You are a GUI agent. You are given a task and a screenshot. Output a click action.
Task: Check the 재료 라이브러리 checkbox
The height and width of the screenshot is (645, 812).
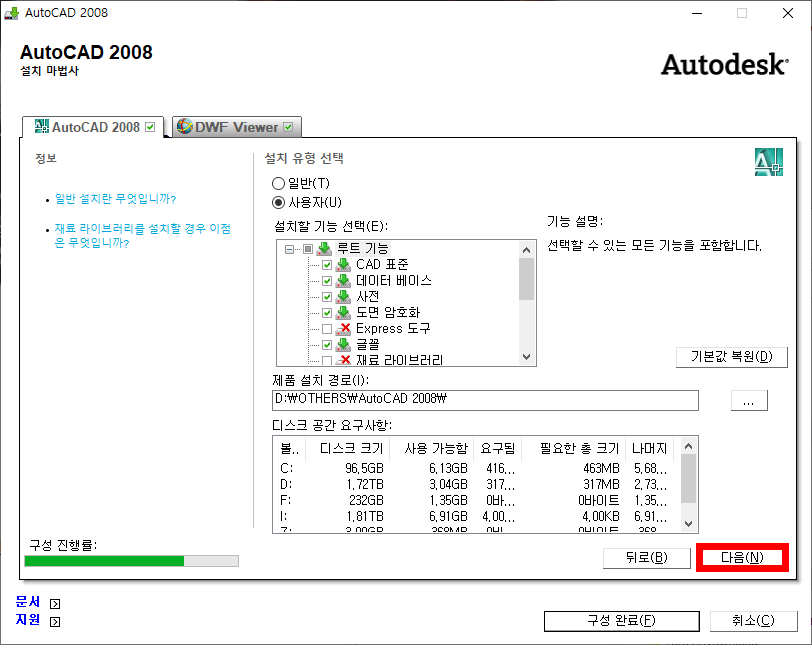point(327,360)
